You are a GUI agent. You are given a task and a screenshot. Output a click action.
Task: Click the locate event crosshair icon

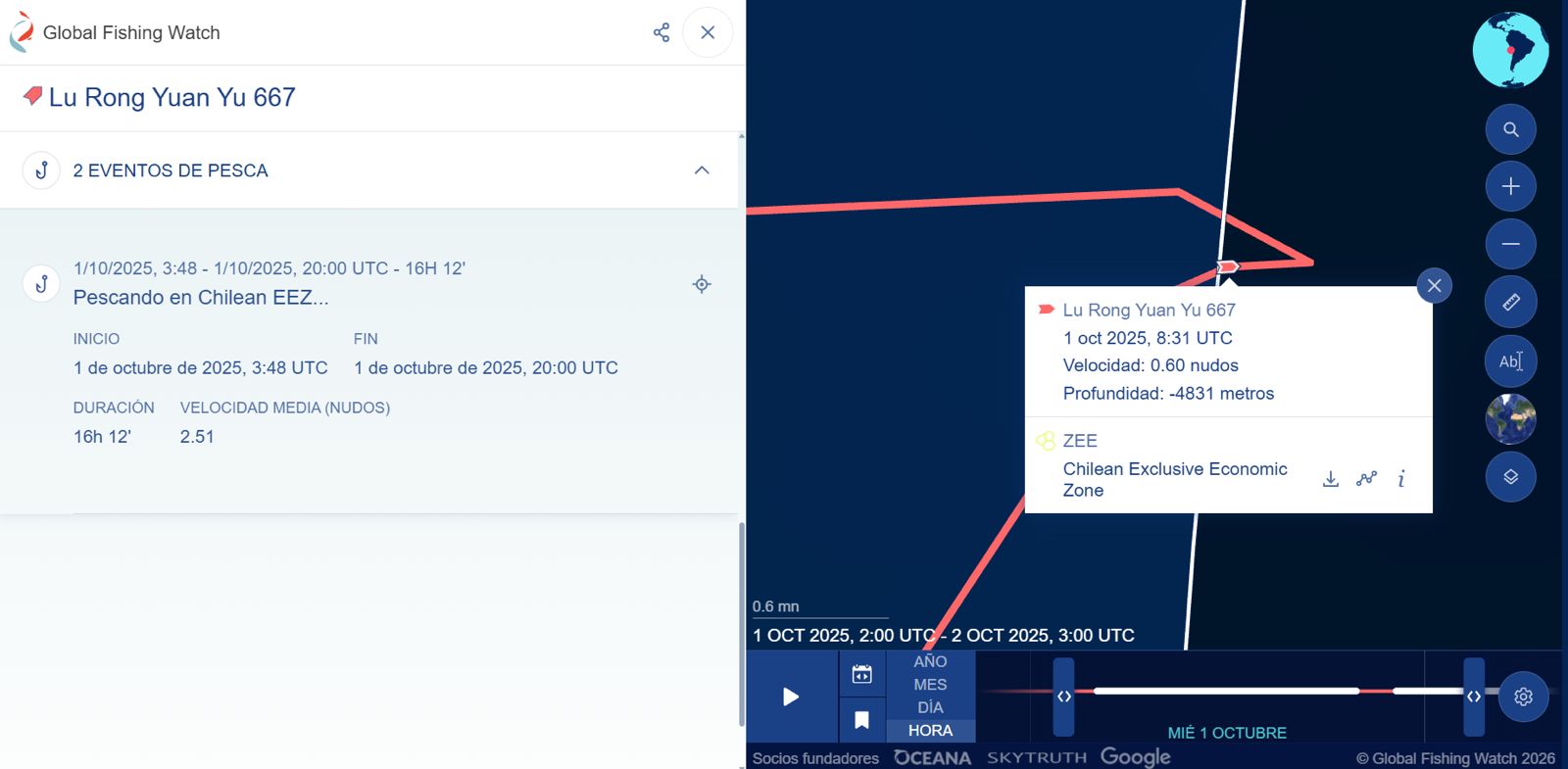click(702, 284)
